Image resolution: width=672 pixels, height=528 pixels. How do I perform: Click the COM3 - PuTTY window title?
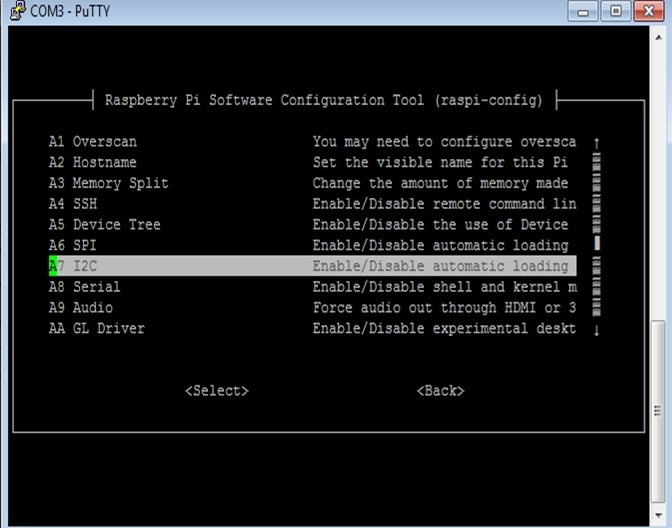coord(70,11)
